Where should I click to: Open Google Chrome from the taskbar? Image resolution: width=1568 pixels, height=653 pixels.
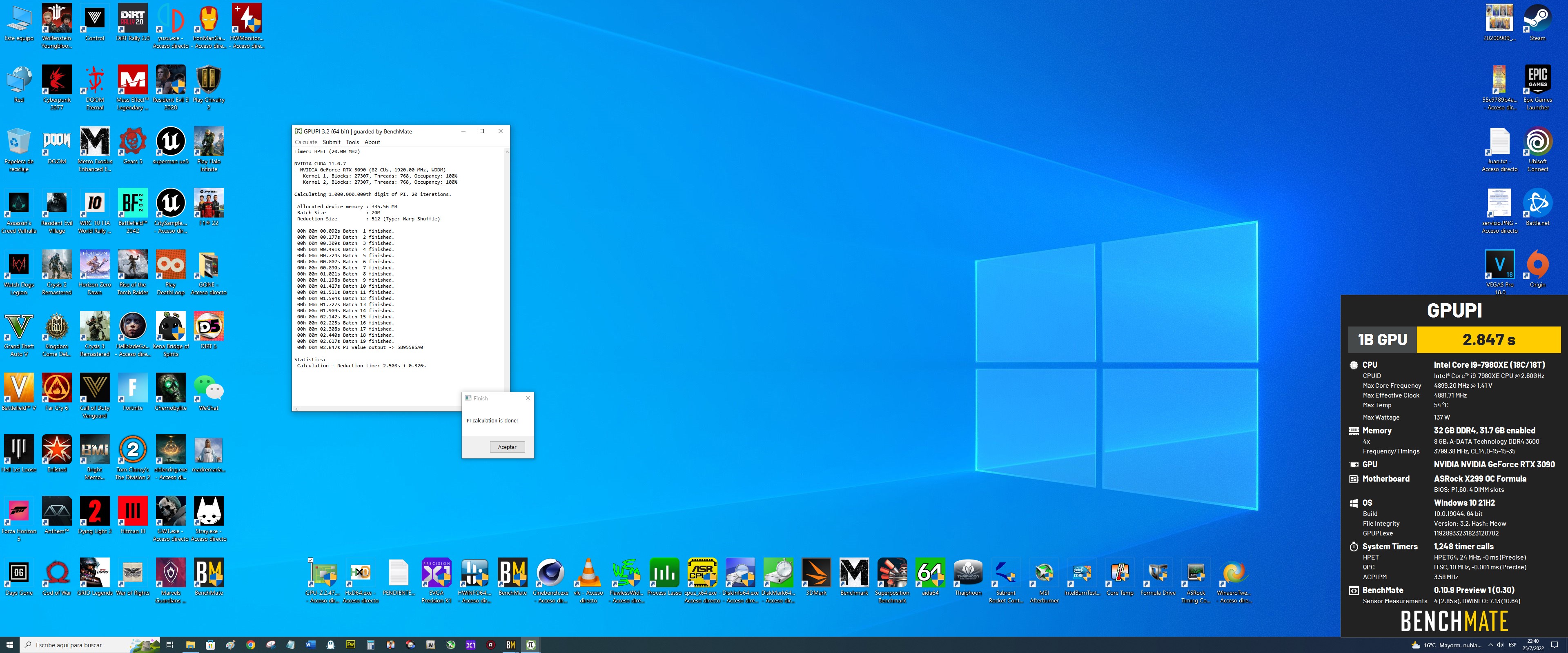pos(250,645)
